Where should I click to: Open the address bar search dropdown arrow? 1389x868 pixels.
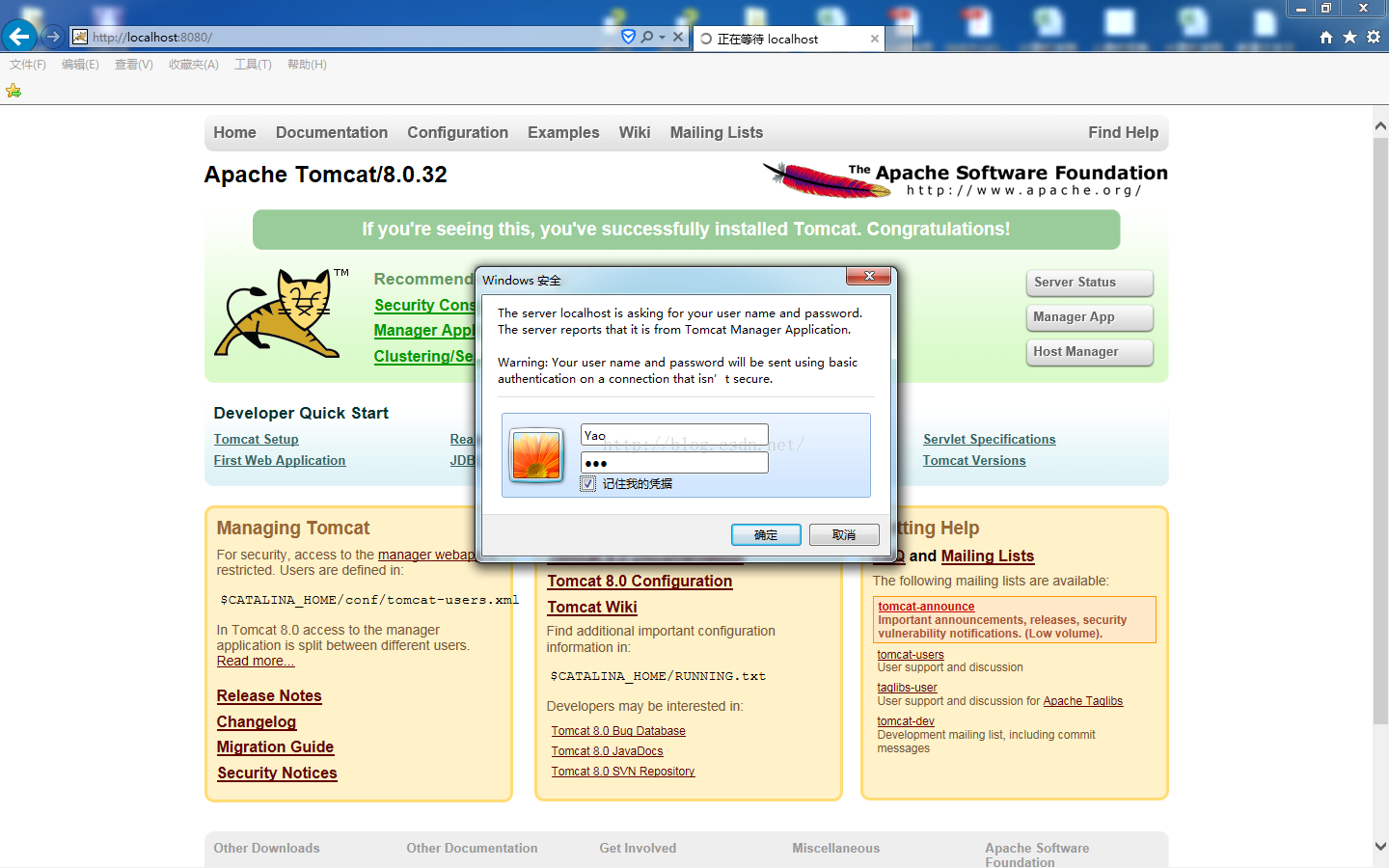662,38
